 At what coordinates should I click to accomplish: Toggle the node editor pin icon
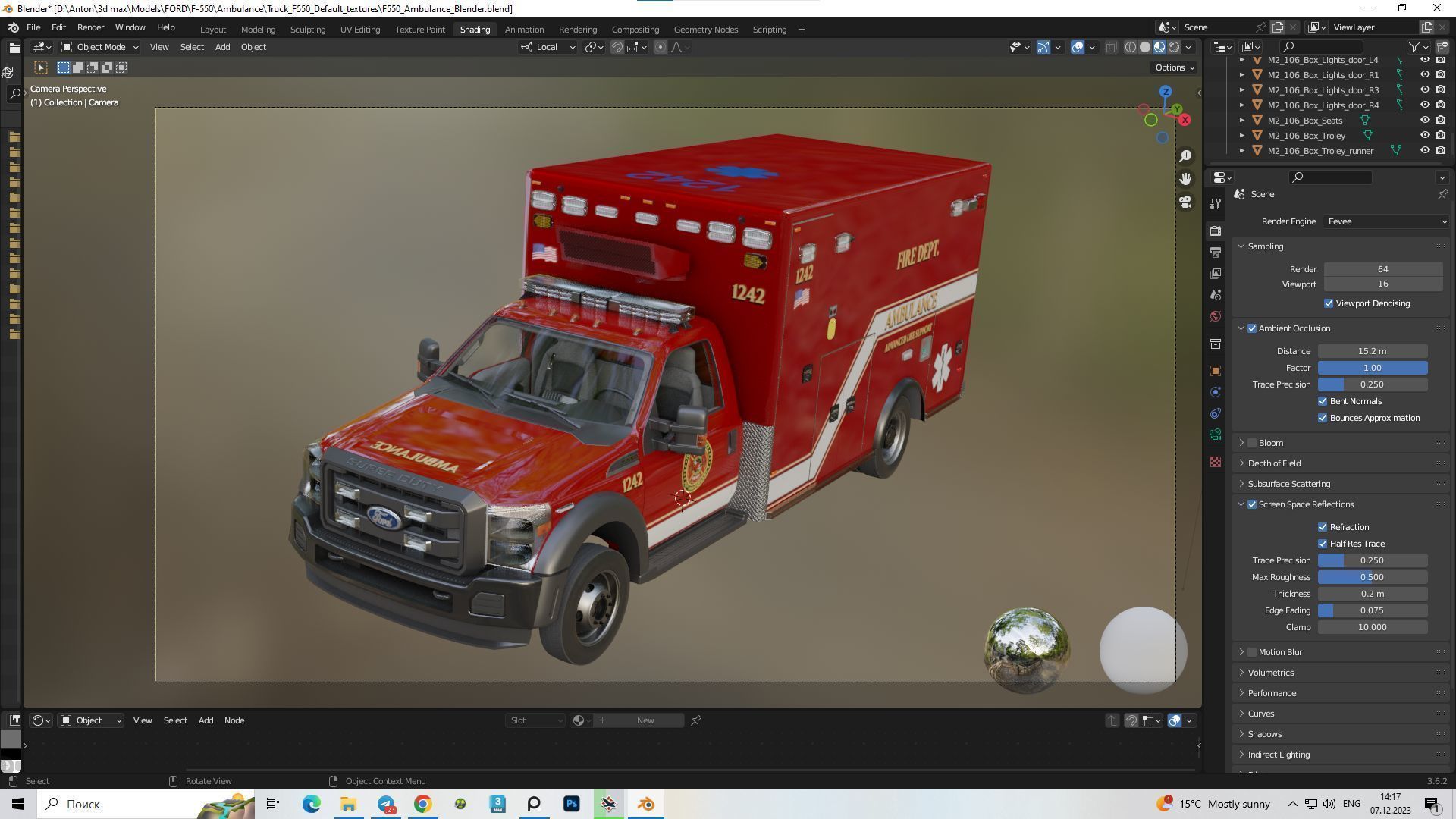(x=696, y=720)
